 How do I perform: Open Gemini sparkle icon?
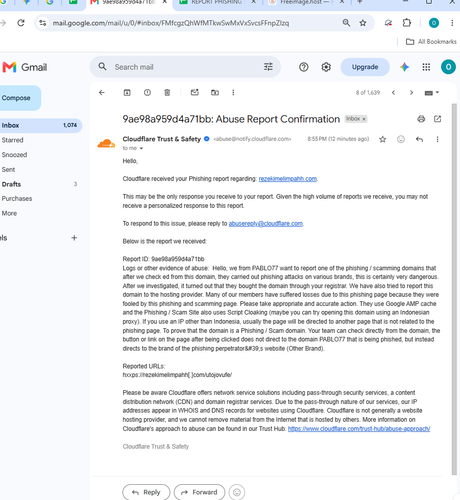(404, 67)
